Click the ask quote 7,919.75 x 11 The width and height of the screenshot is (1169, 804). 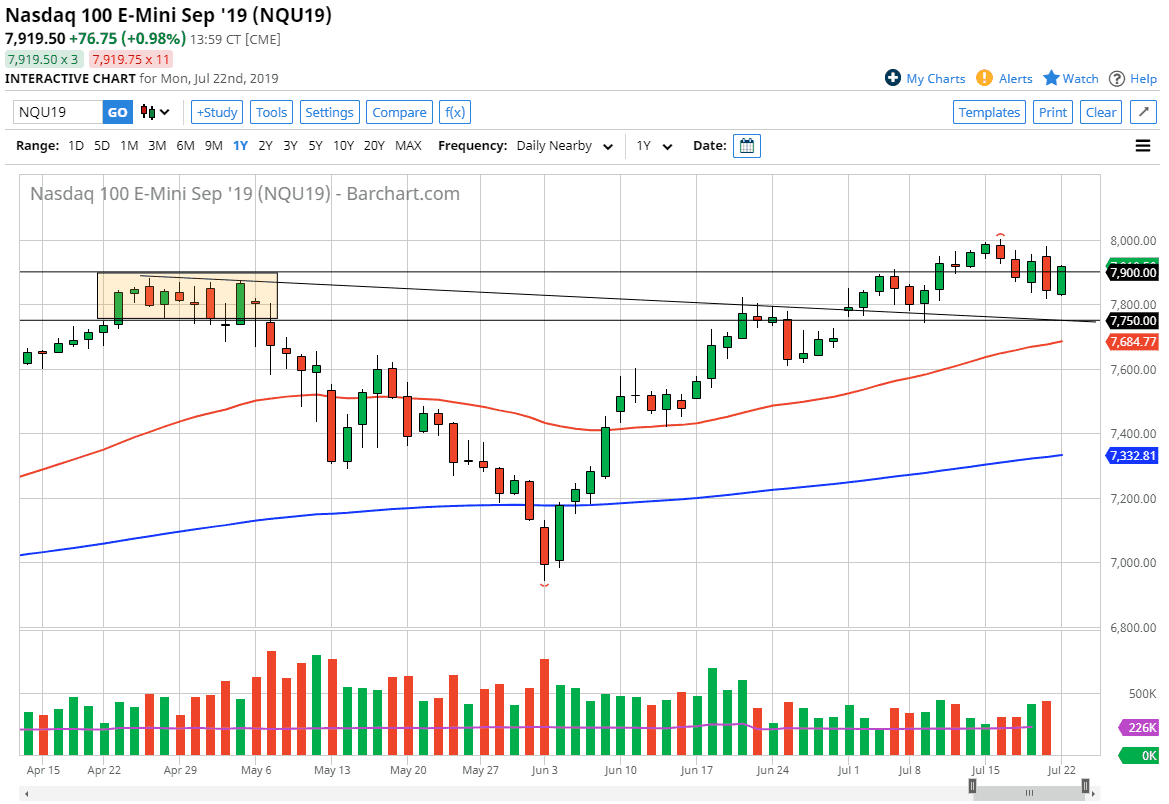130,59
